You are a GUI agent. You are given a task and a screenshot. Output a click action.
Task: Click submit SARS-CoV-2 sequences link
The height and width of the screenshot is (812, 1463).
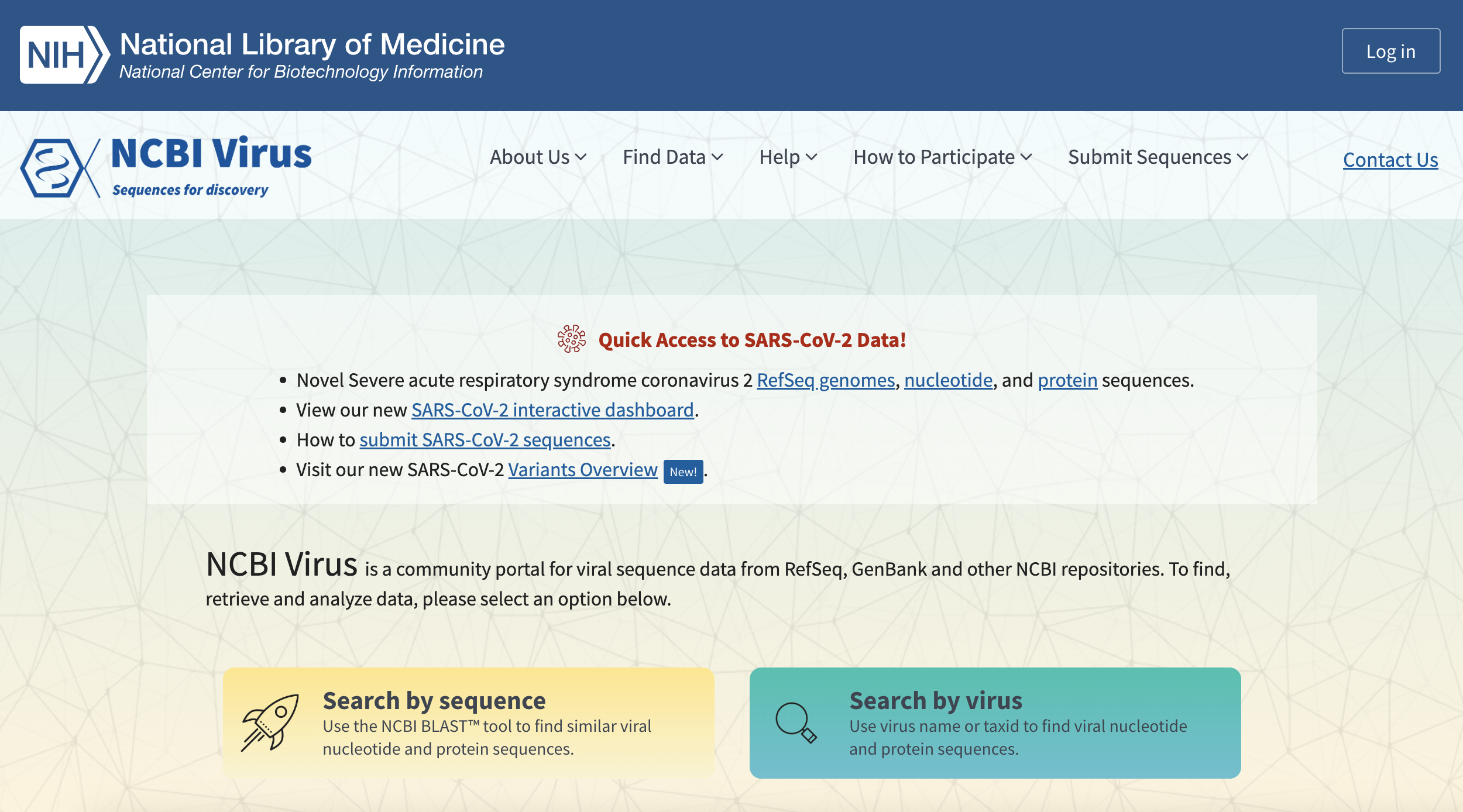(x=485, y=440)
